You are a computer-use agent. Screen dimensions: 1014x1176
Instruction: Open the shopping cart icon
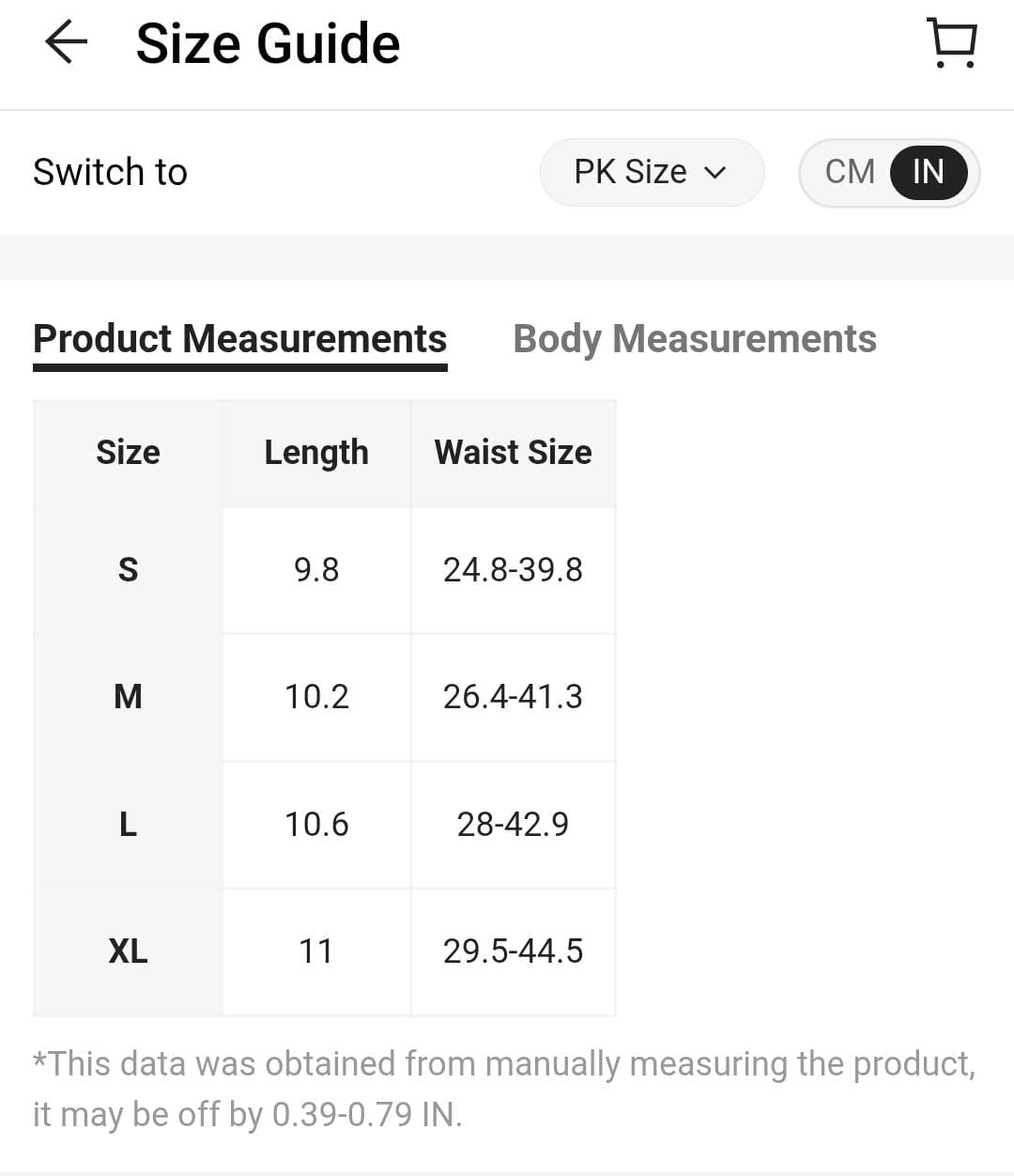pyautogui.click(x=952, y=43)
